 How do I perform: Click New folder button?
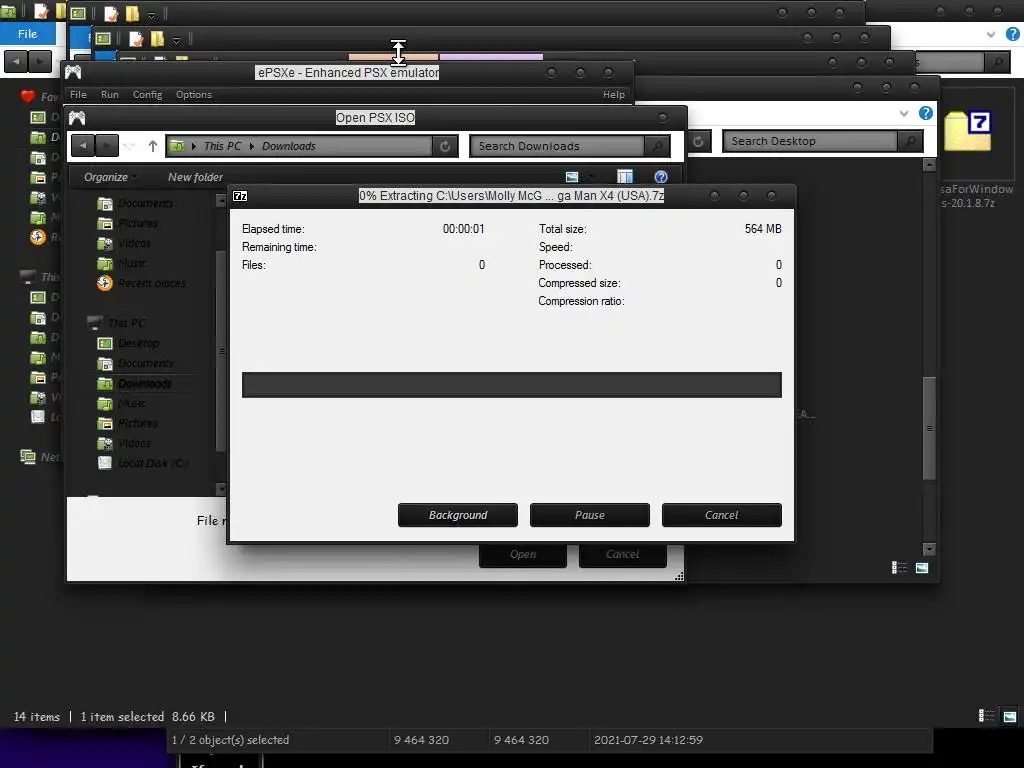(x=195, y=177)
